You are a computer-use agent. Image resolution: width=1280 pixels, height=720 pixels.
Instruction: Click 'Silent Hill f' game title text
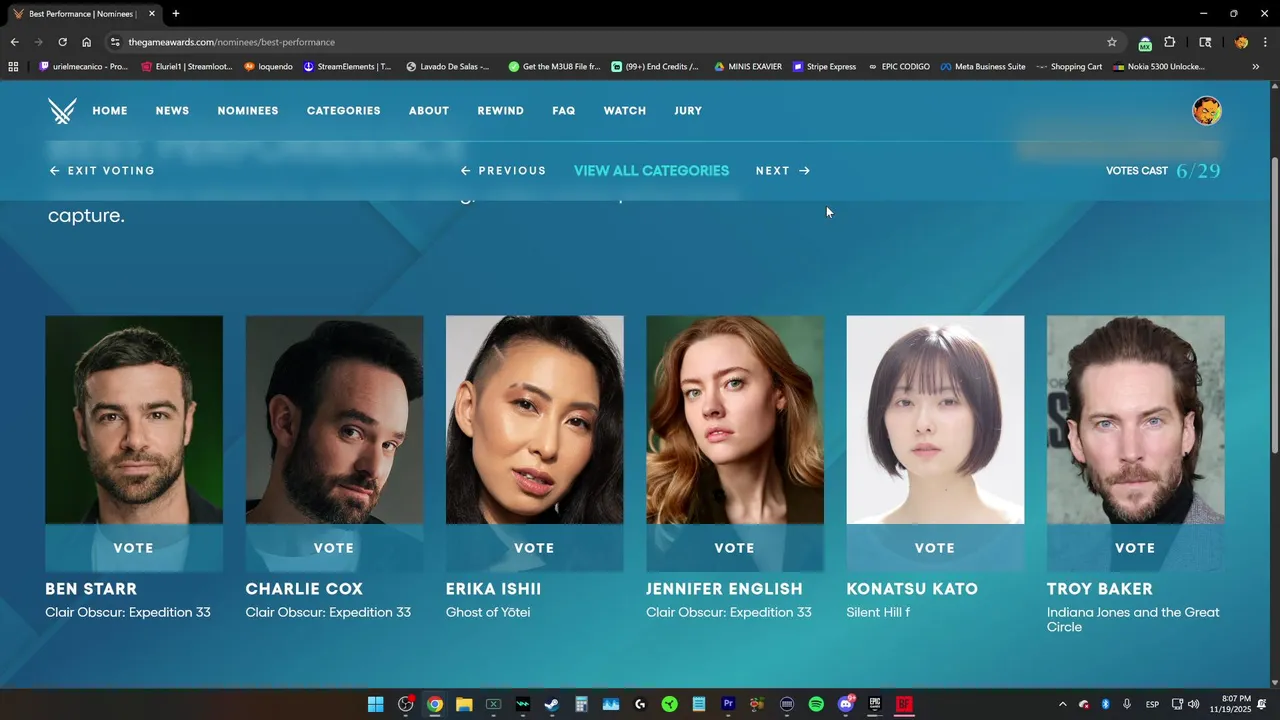click(878, 612)
